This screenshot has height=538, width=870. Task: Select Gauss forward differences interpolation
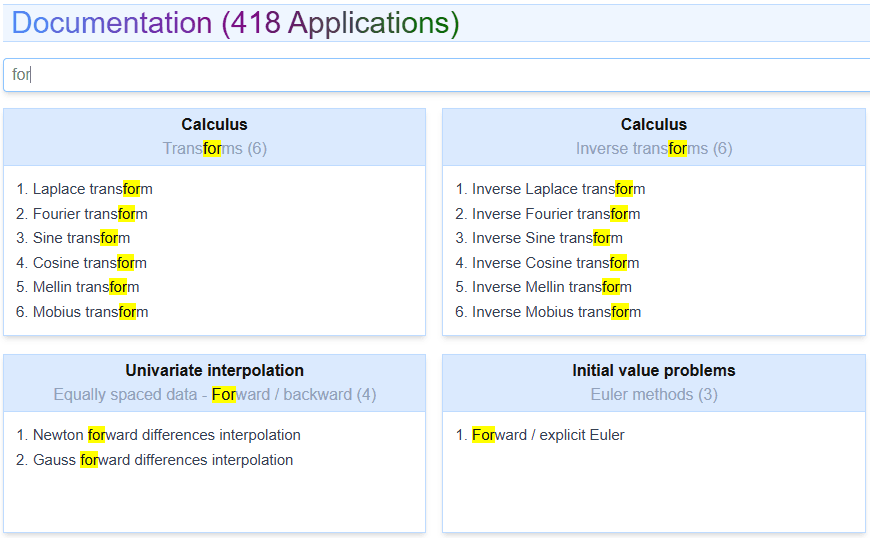[x=163, y=460]
